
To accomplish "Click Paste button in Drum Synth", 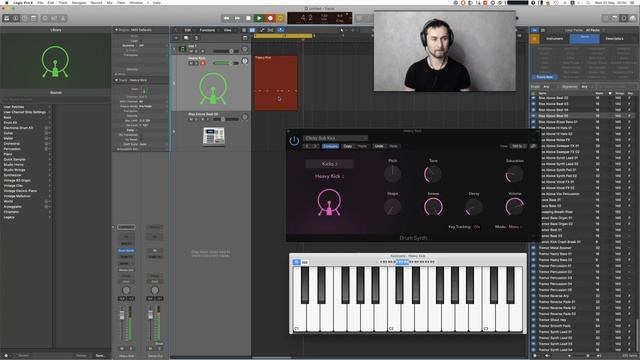I will pos(362,146).
